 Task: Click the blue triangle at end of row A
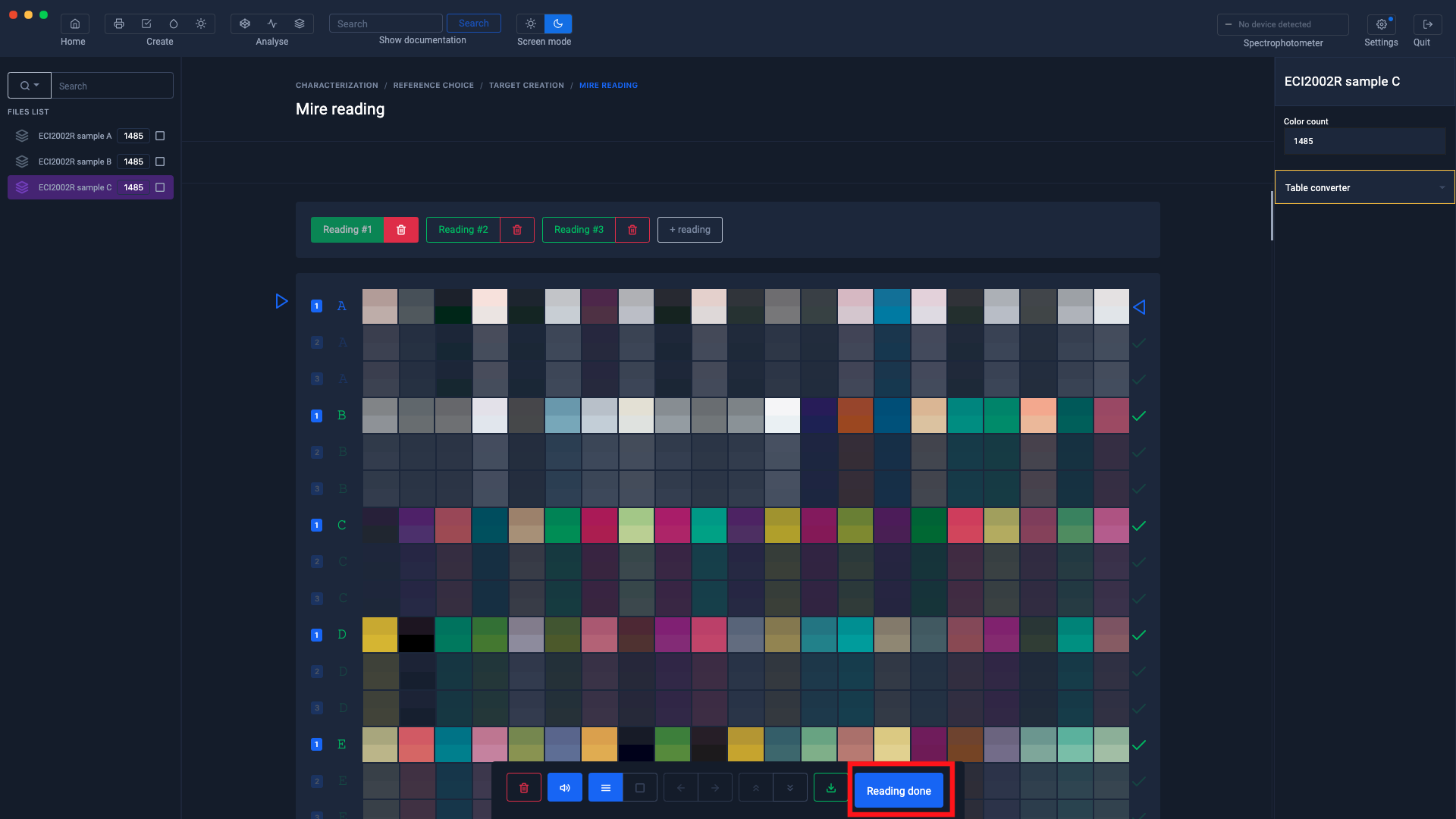[1139, 307]
